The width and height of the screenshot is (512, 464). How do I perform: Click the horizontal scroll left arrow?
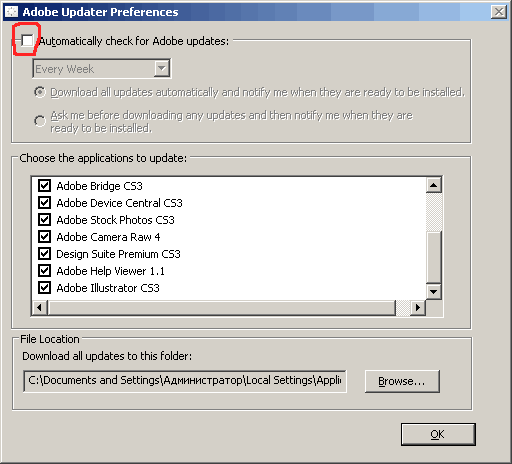tap(40, 307)
